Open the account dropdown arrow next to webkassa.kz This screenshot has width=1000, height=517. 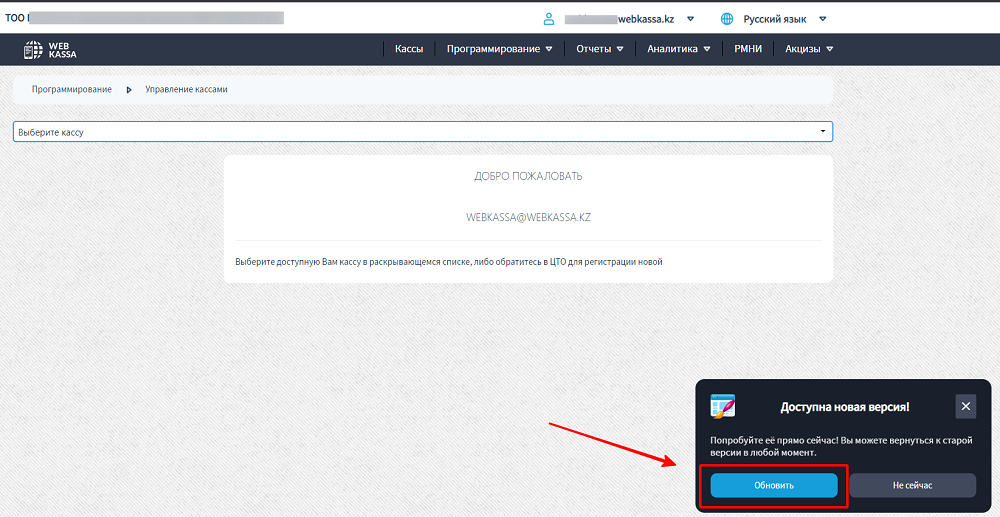click(691, 19)
